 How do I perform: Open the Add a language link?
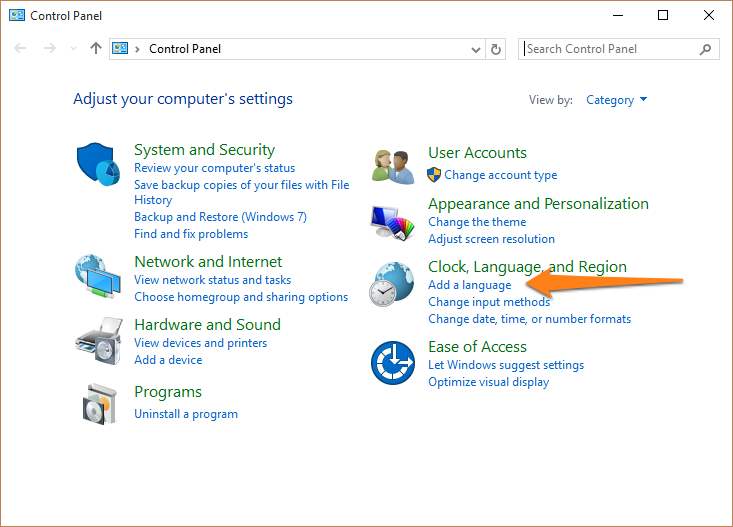click(x=469, y=285)
